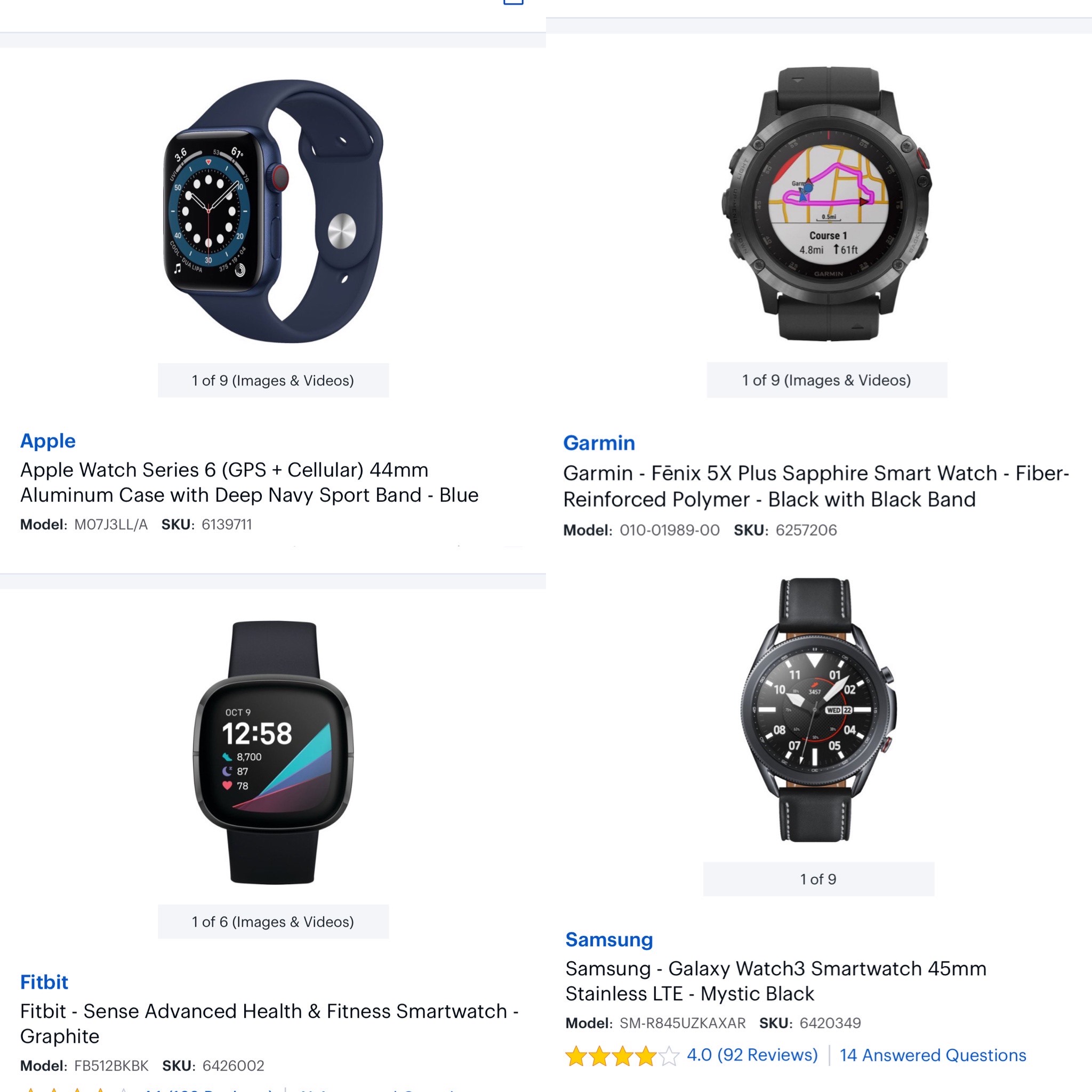Open Apple Watch '1 of 9' image gallery
1092x1092 pixels.
273,380
